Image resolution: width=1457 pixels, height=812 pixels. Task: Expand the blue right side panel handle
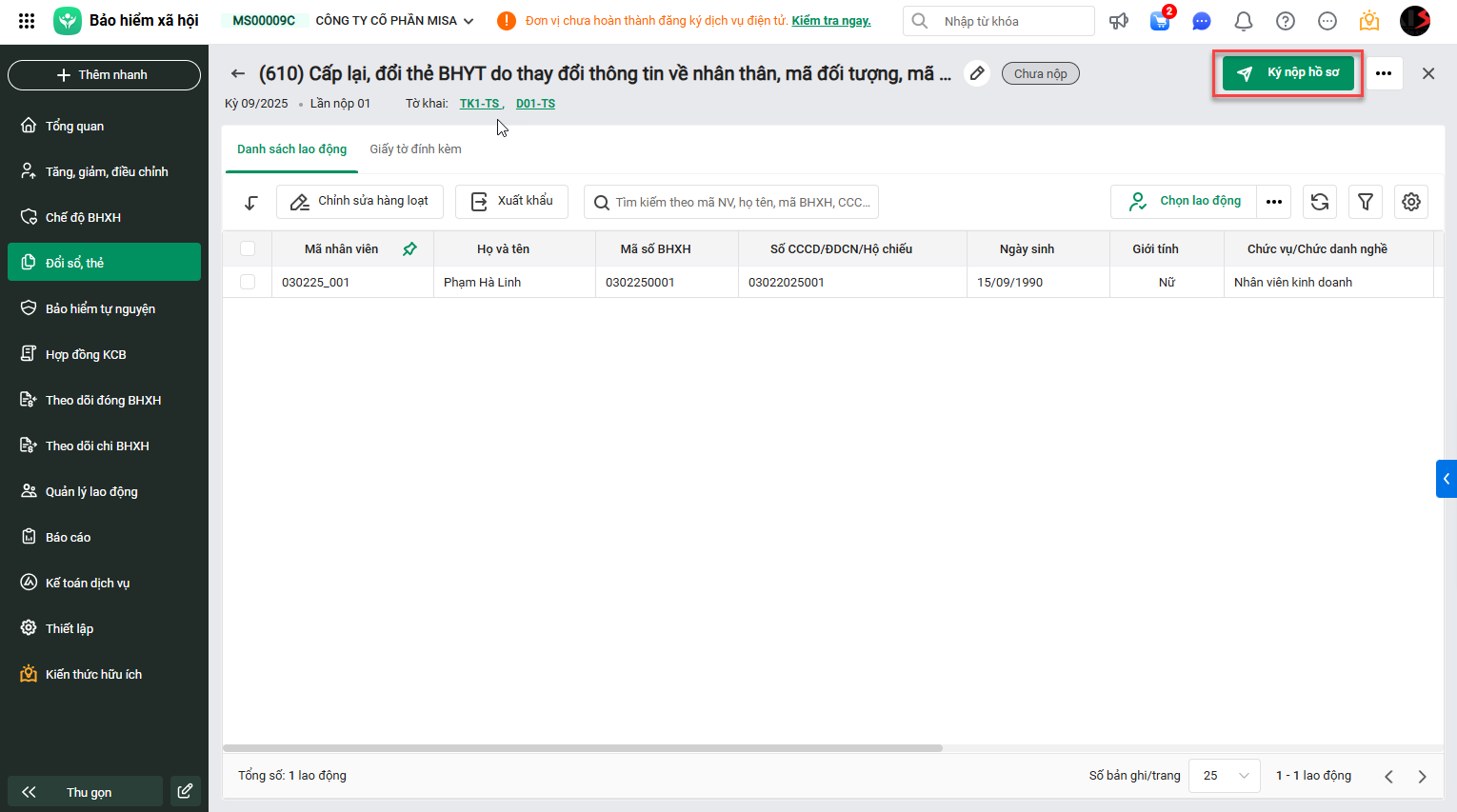click(x=1447, y=479)
